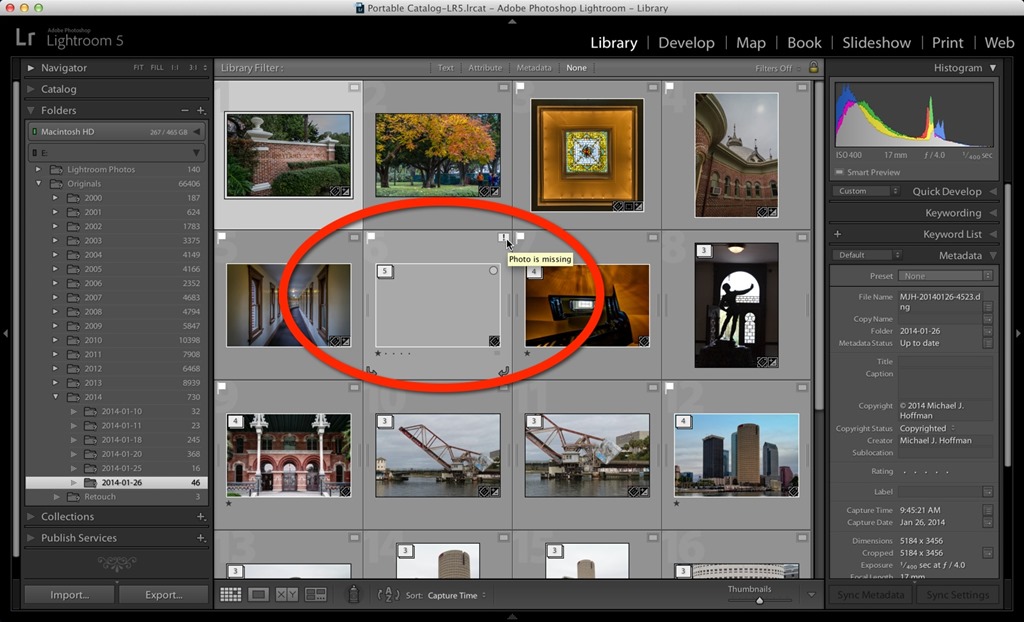Viewport: 1024px width, 622px height.
Task: Click the Title field in Metadata panel
Action: [945, 362]
